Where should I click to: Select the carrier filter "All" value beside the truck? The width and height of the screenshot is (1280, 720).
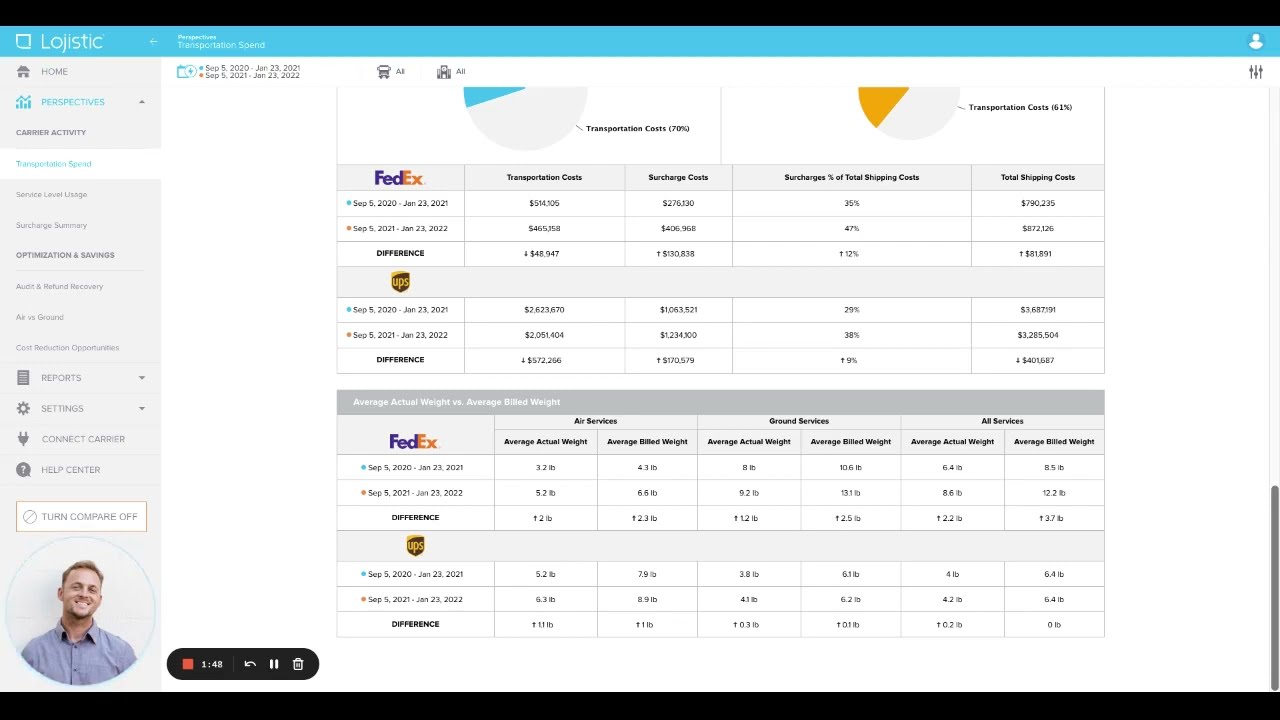coord(400,72)
